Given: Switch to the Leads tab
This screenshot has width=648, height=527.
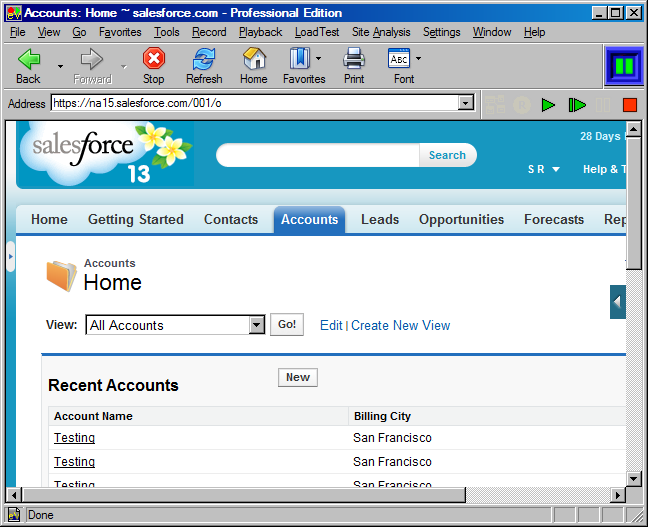Looking at the screenshot, I should (380, 219).
